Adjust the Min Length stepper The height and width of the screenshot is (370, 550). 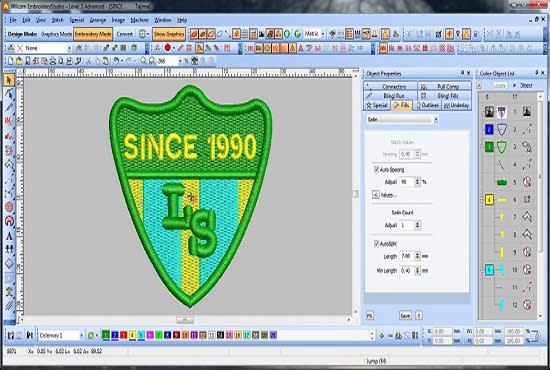point(417,270)
